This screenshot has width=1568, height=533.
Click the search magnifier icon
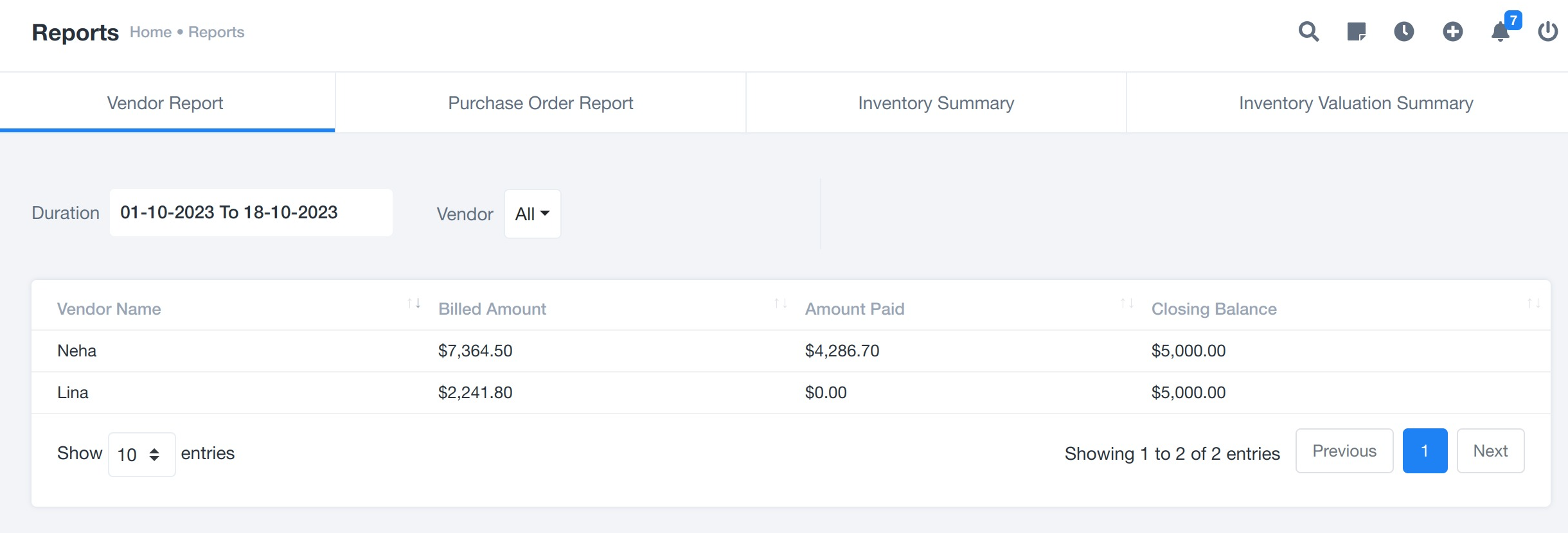[x=1308, y=31]
